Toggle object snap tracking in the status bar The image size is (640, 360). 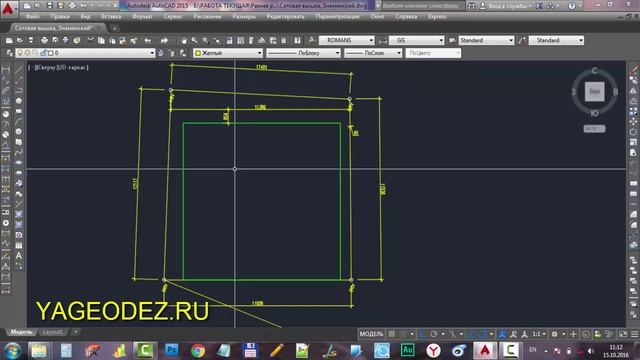[x=471, y=334]
